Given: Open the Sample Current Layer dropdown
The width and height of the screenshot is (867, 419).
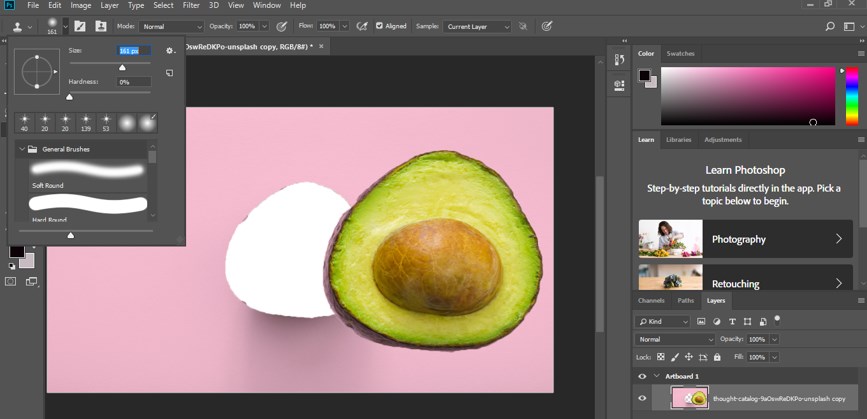Looking at the screenshot, I should 477,27.
